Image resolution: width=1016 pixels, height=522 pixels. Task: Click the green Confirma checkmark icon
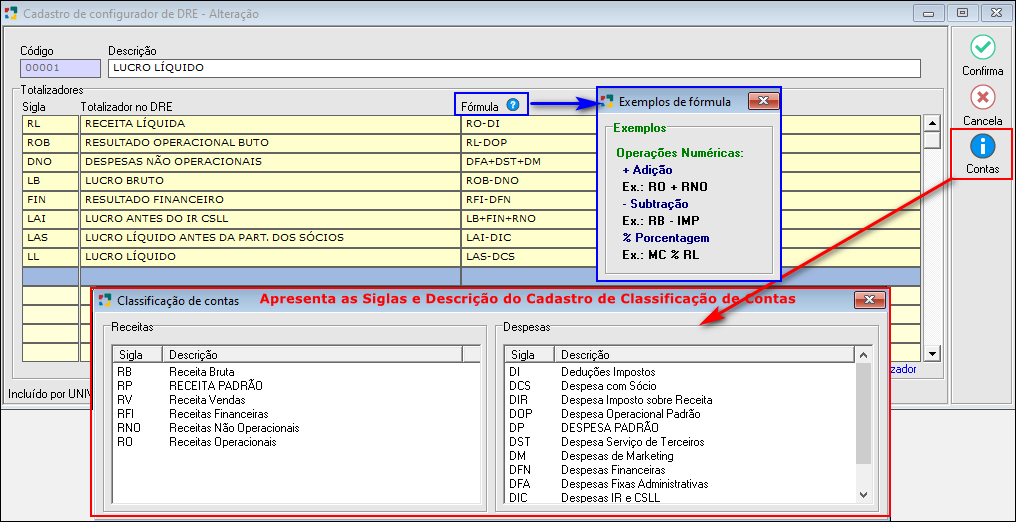click(x=982, y=47)
